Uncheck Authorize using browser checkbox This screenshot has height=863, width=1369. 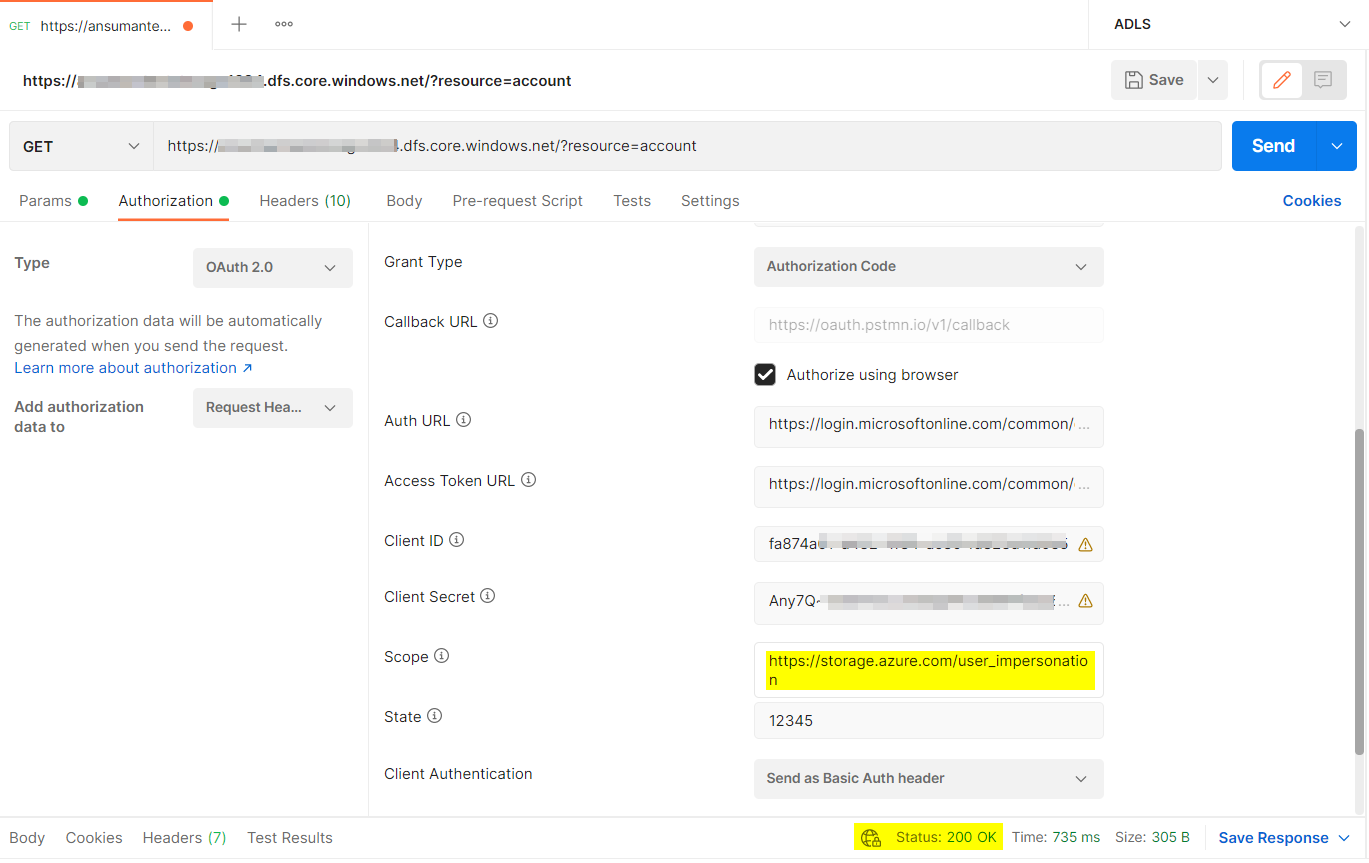[x=765, y=375]
